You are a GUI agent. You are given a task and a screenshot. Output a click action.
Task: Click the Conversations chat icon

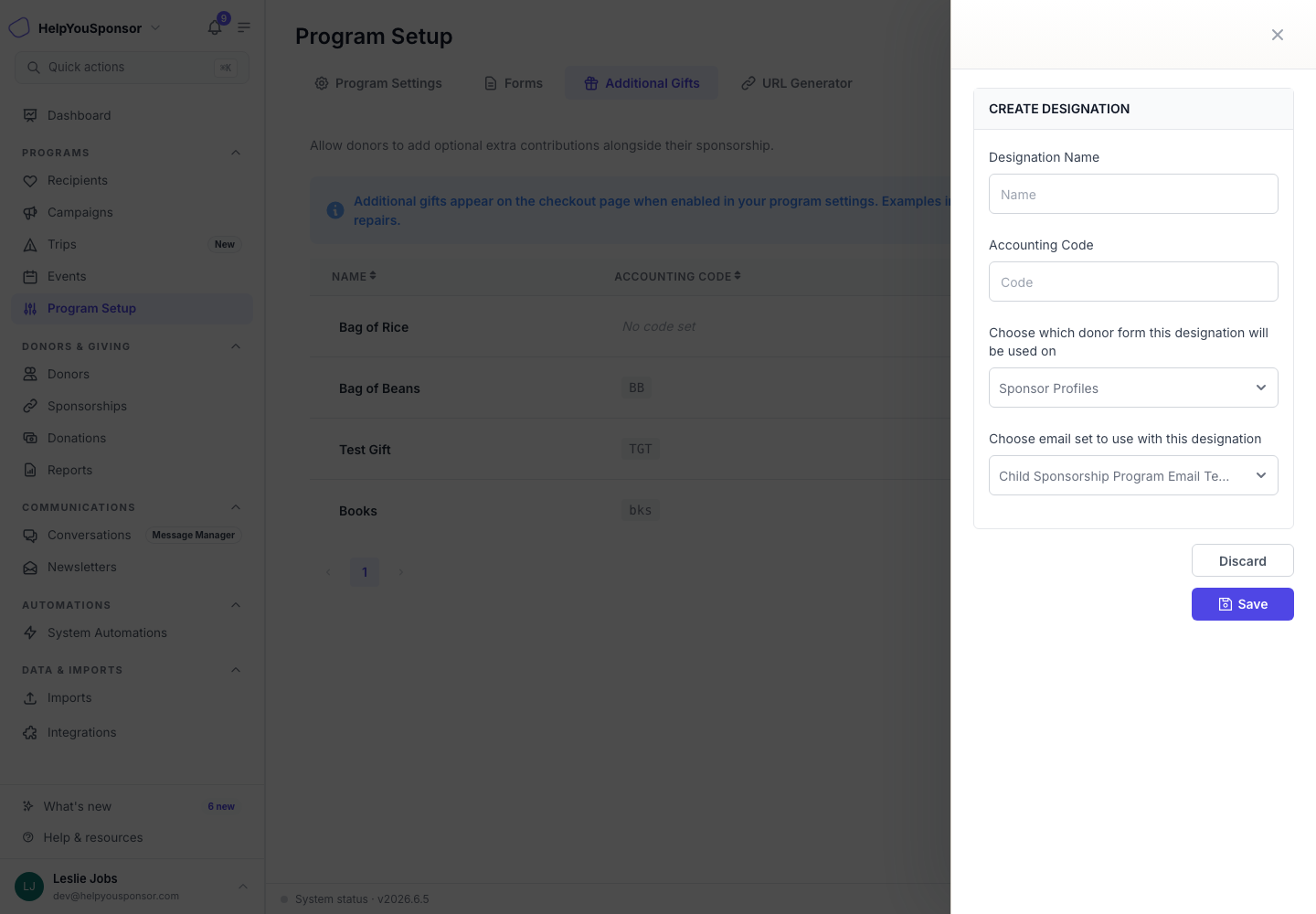(x=30, y=536)
